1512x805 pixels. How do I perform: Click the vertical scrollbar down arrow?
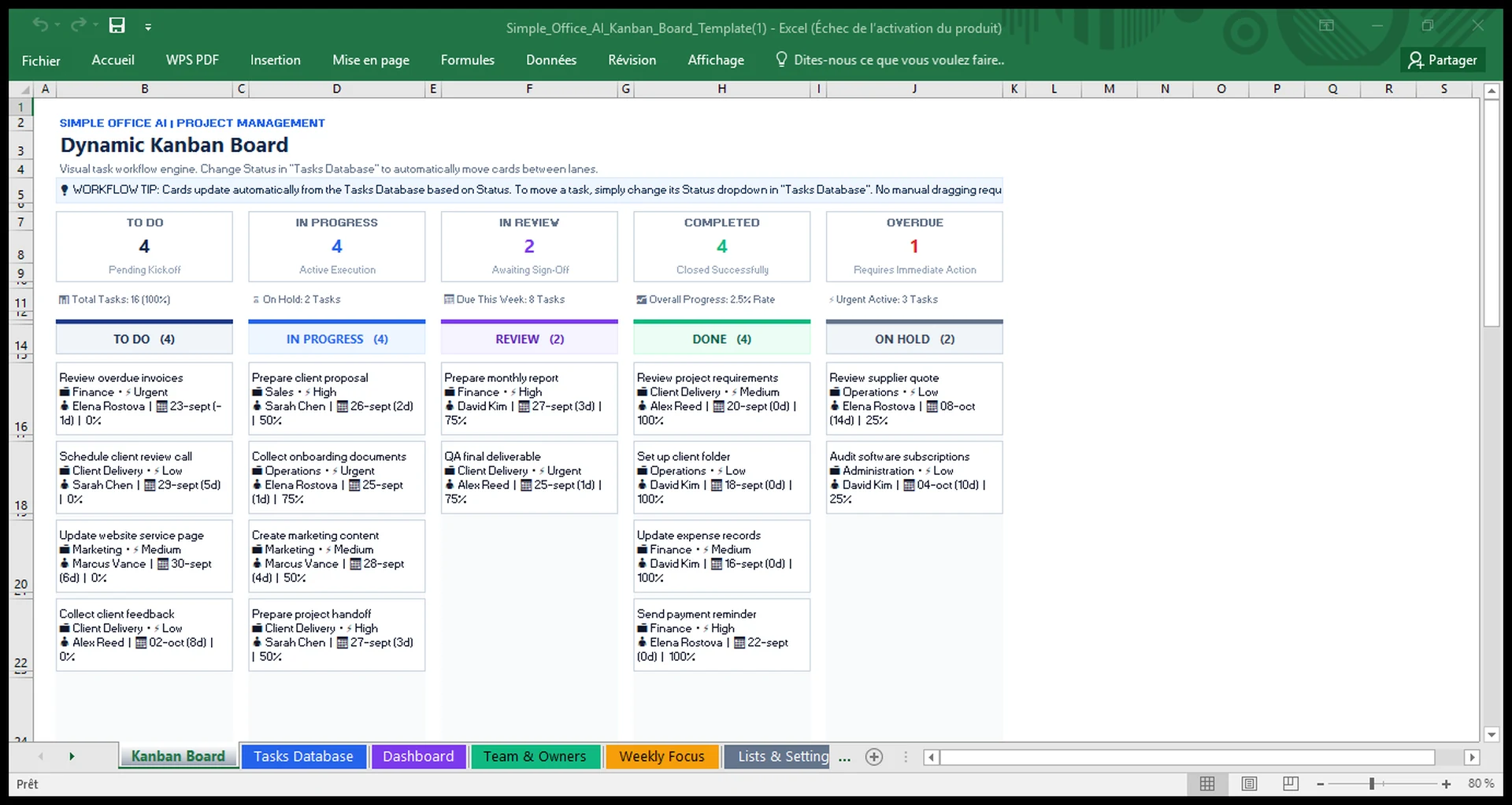(1492, 734)
